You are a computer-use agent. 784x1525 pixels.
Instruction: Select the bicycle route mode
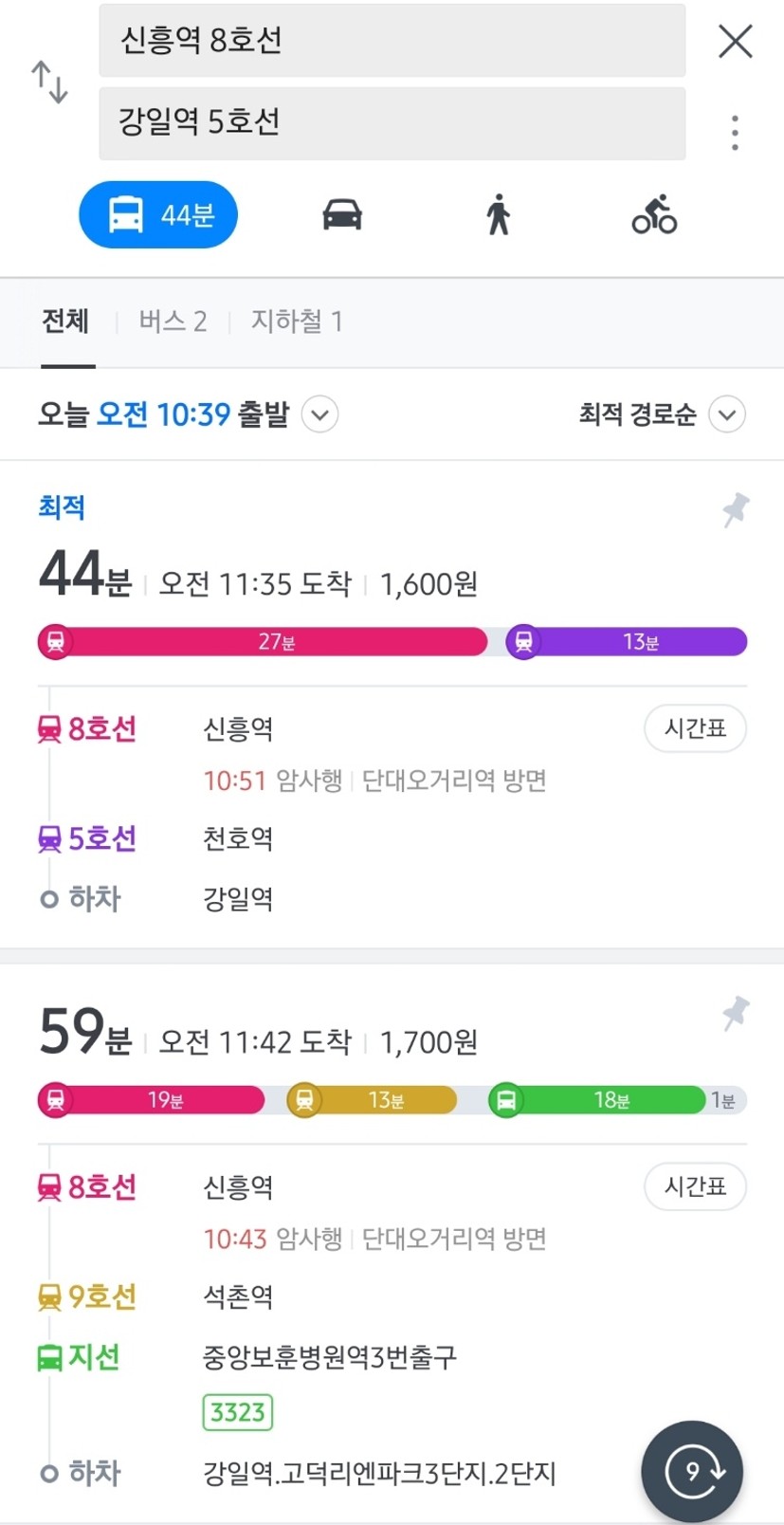[x=654, y=214]
